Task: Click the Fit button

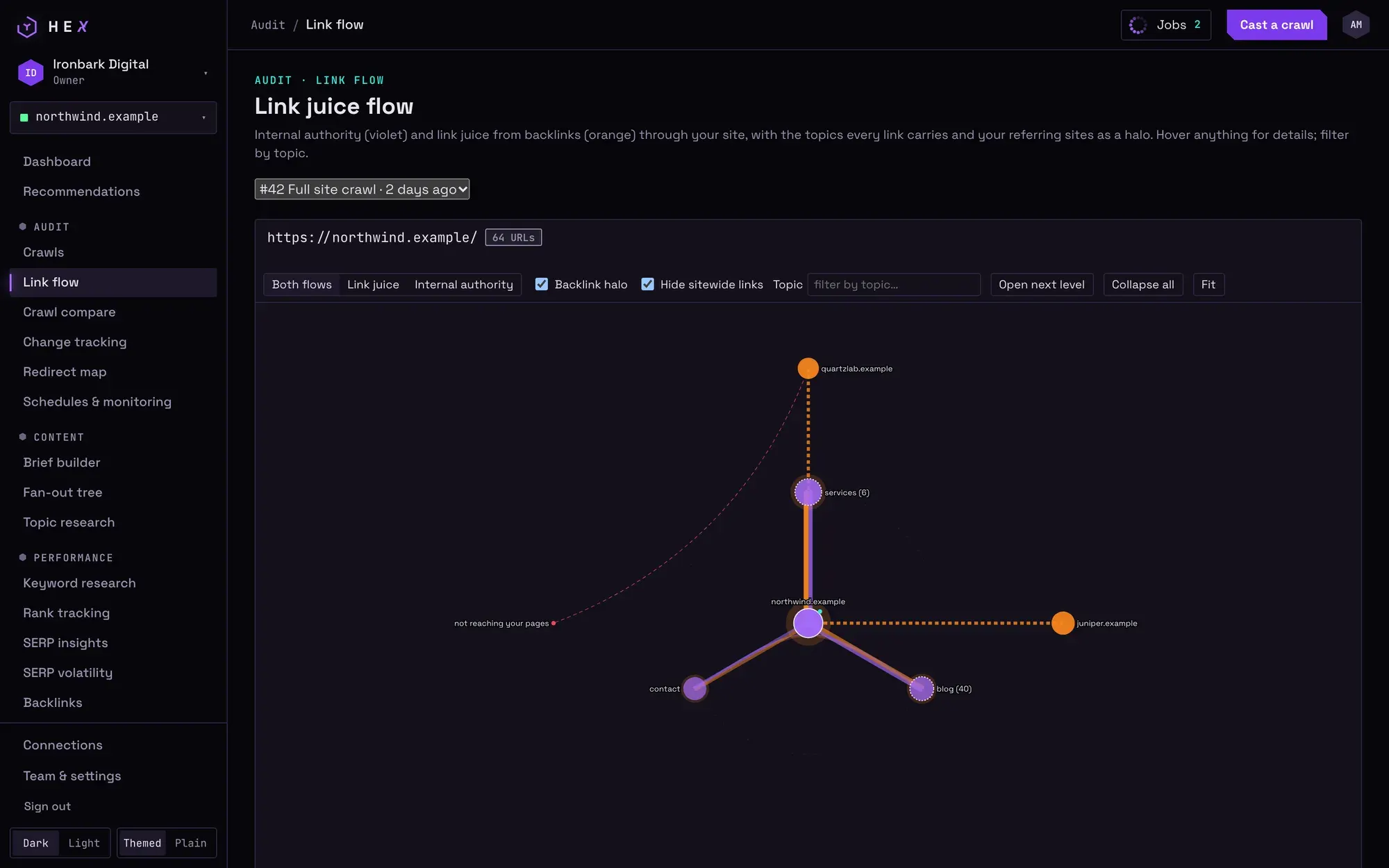Action: [1208, 284]
